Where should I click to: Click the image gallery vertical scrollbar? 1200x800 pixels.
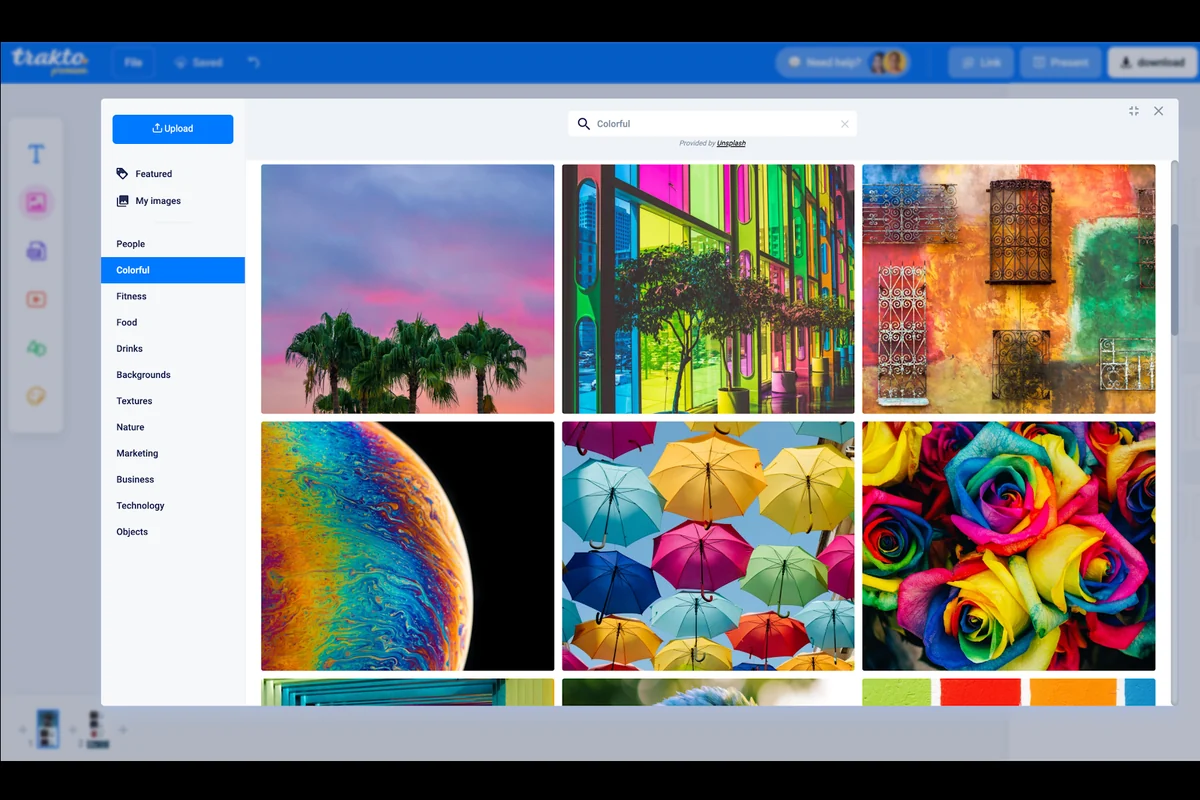1175,280
